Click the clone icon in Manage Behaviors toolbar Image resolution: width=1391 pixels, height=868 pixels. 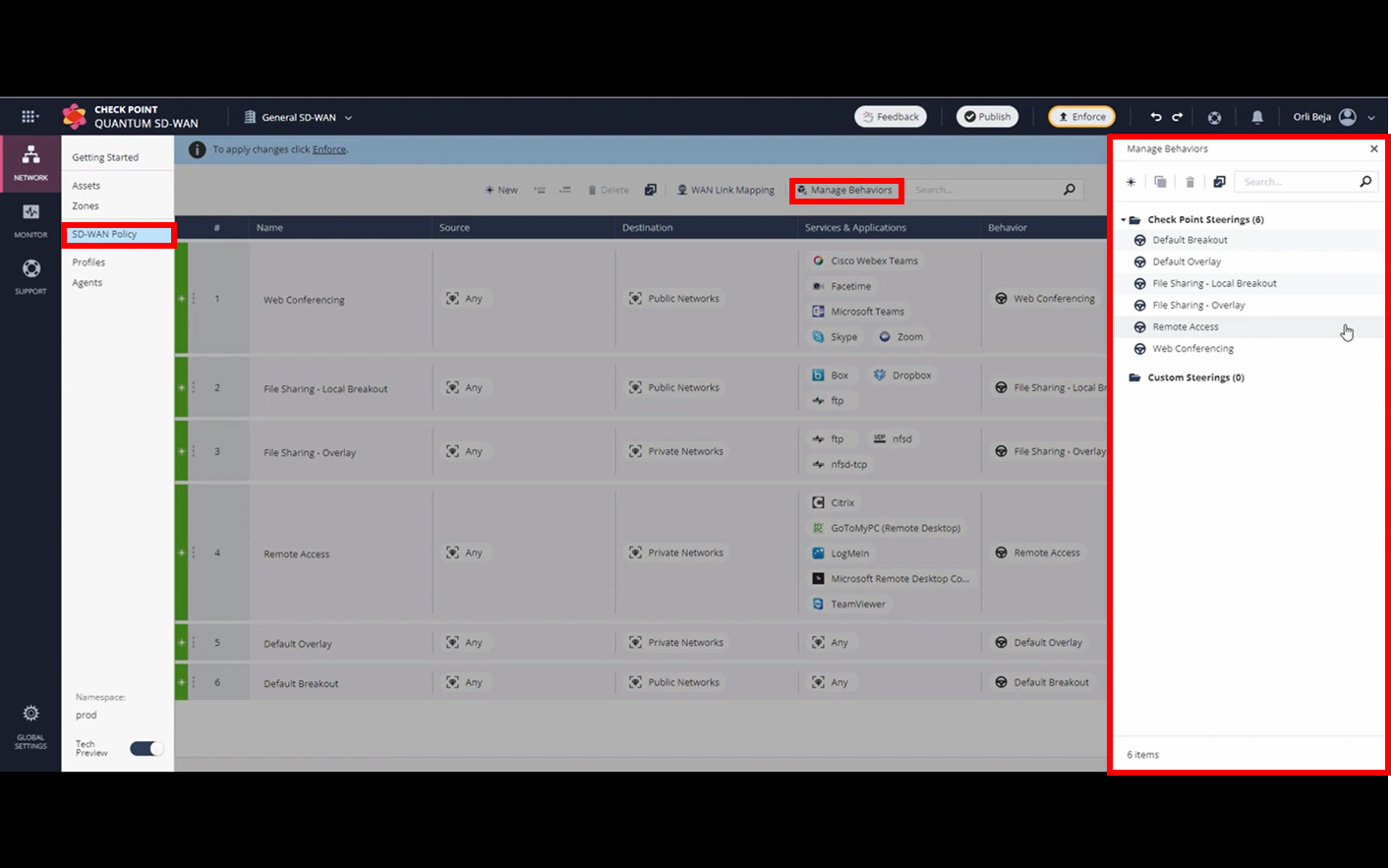coord(1219,182)
